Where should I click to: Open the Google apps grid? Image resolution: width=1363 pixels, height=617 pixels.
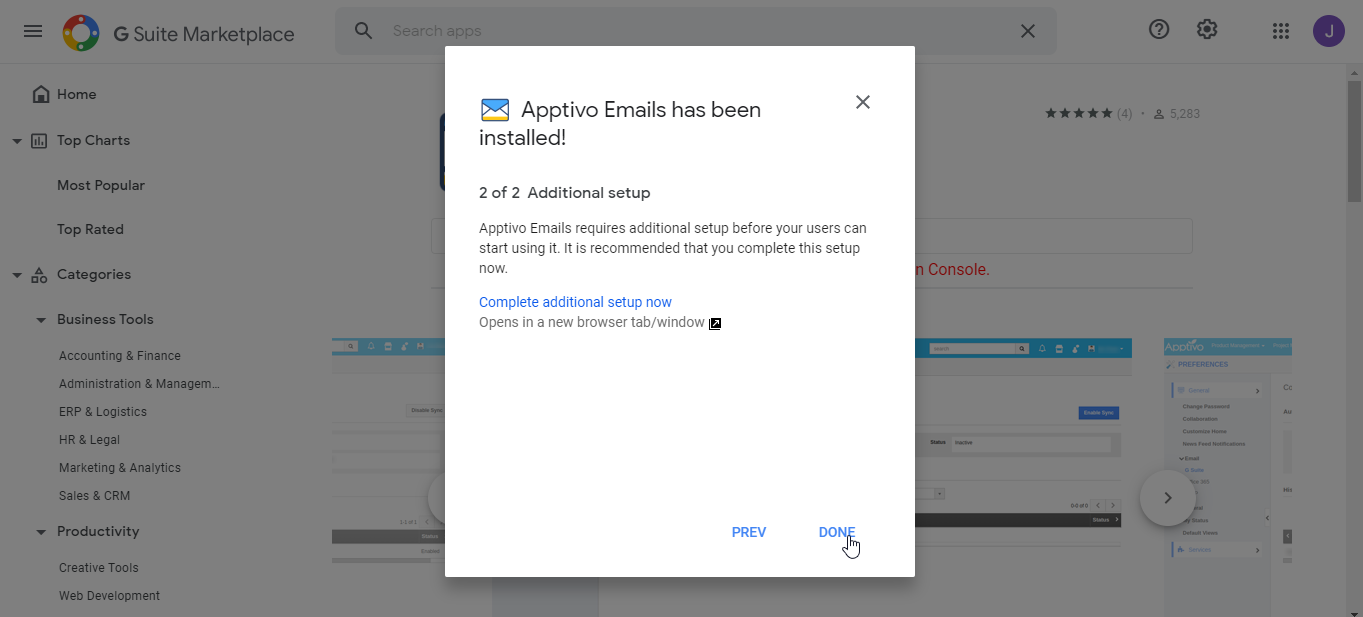point(1281,31)
